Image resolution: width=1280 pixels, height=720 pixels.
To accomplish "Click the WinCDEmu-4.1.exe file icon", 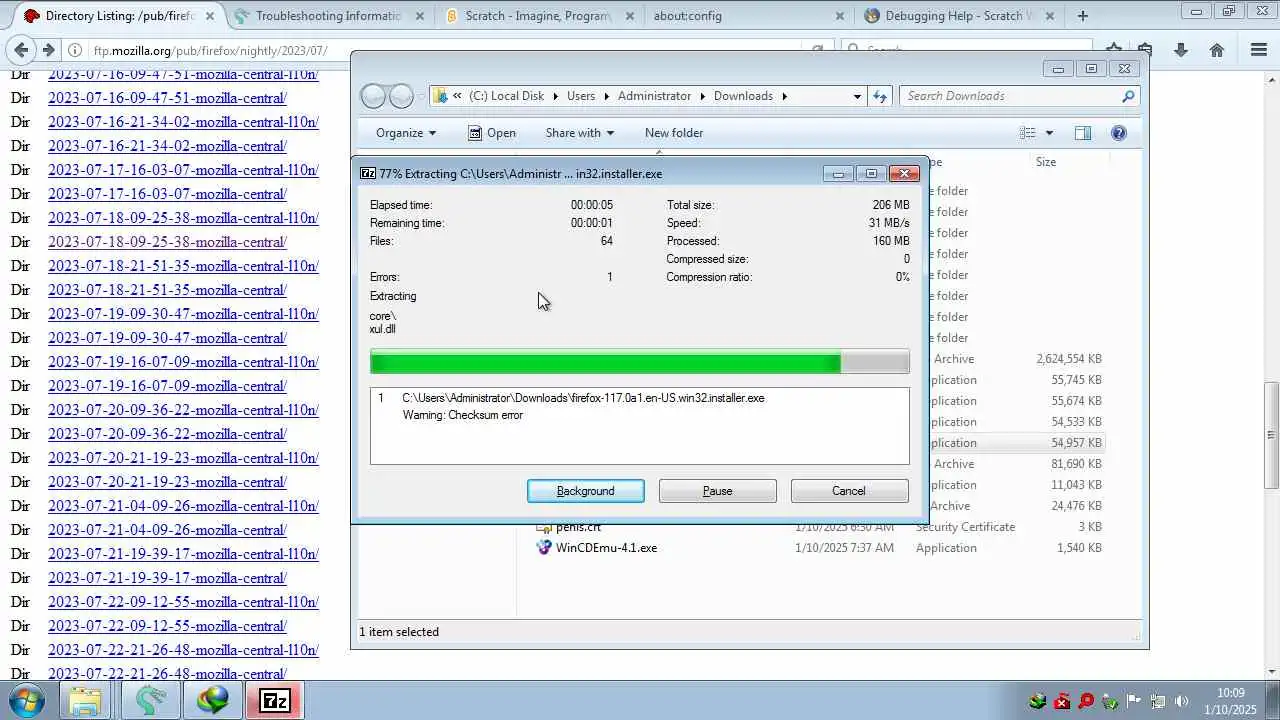I will 544,547.
